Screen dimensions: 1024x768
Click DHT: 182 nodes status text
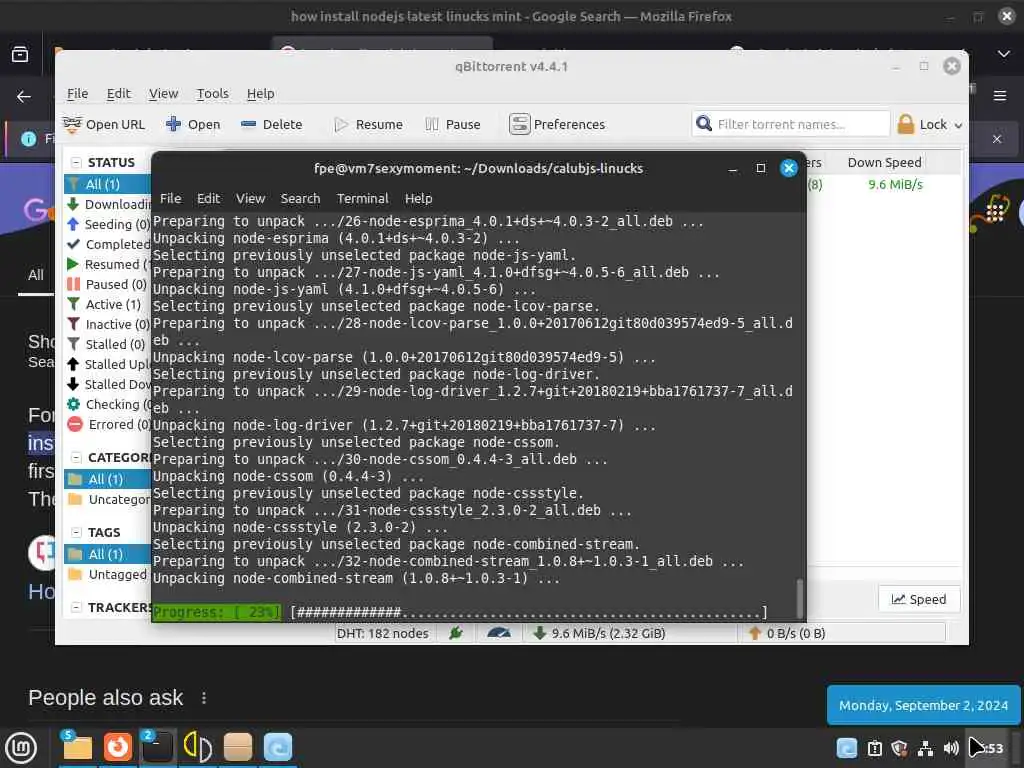383,633
